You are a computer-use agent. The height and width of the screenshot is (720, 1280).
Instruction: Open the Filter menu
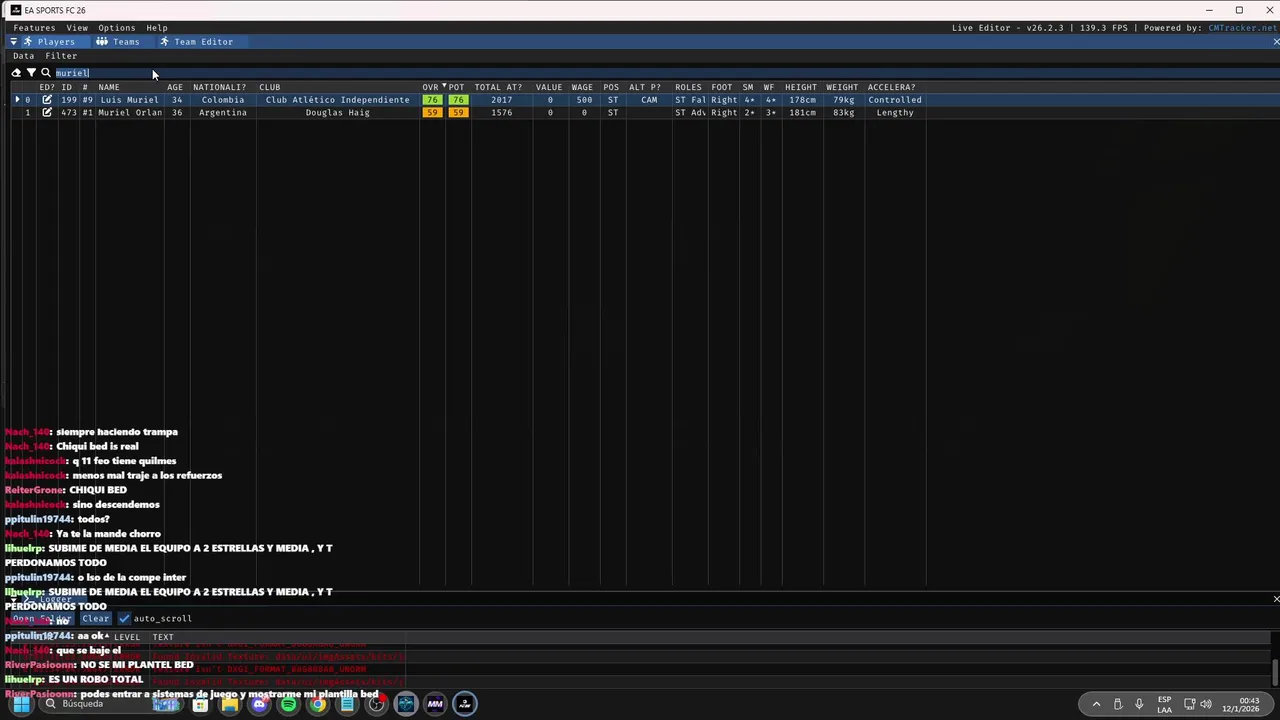[61, 56]
